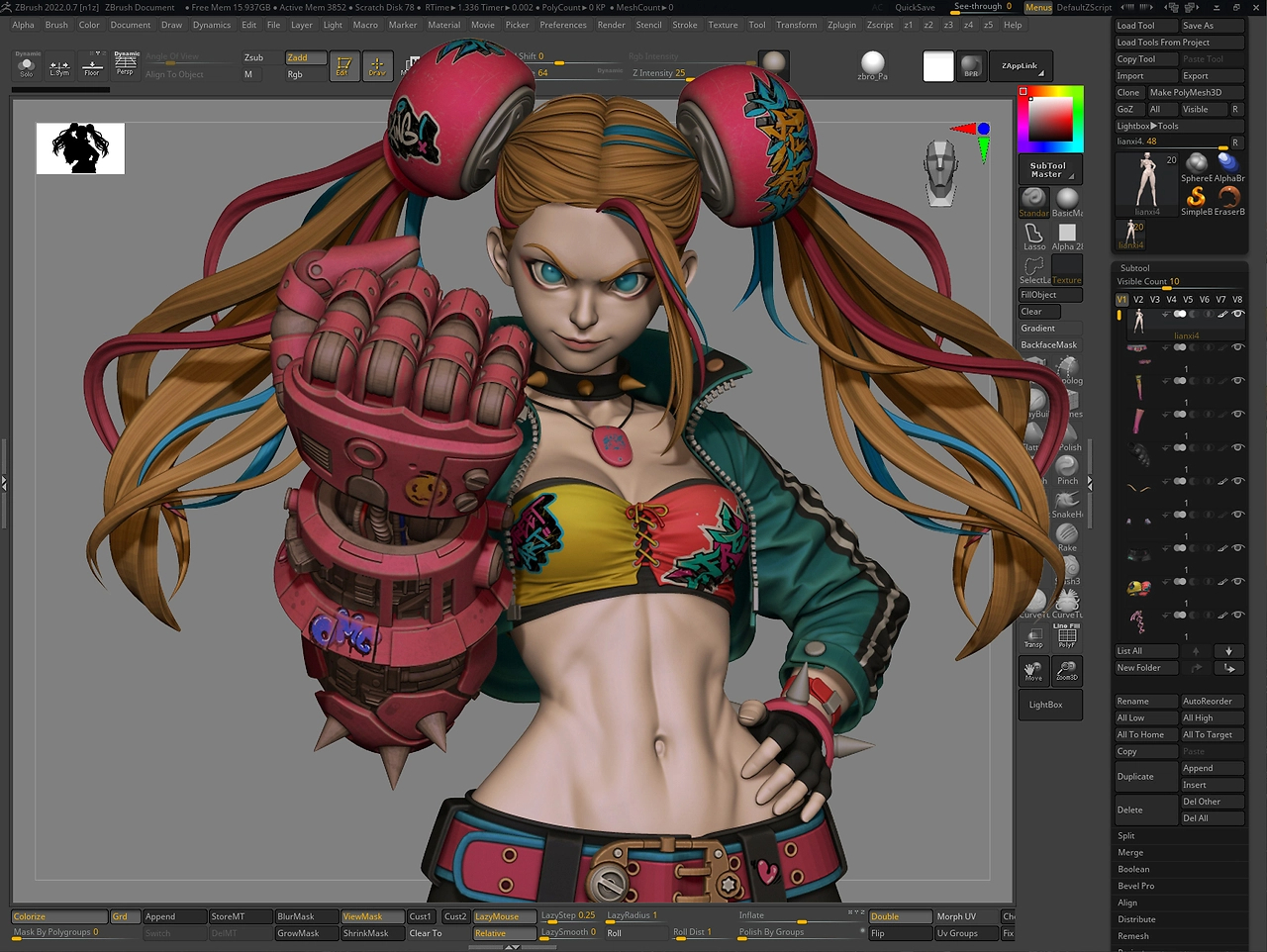Toggle Colorize switch
The image size is (1267, 952).
pyautogui.click(x=59, y=916)
